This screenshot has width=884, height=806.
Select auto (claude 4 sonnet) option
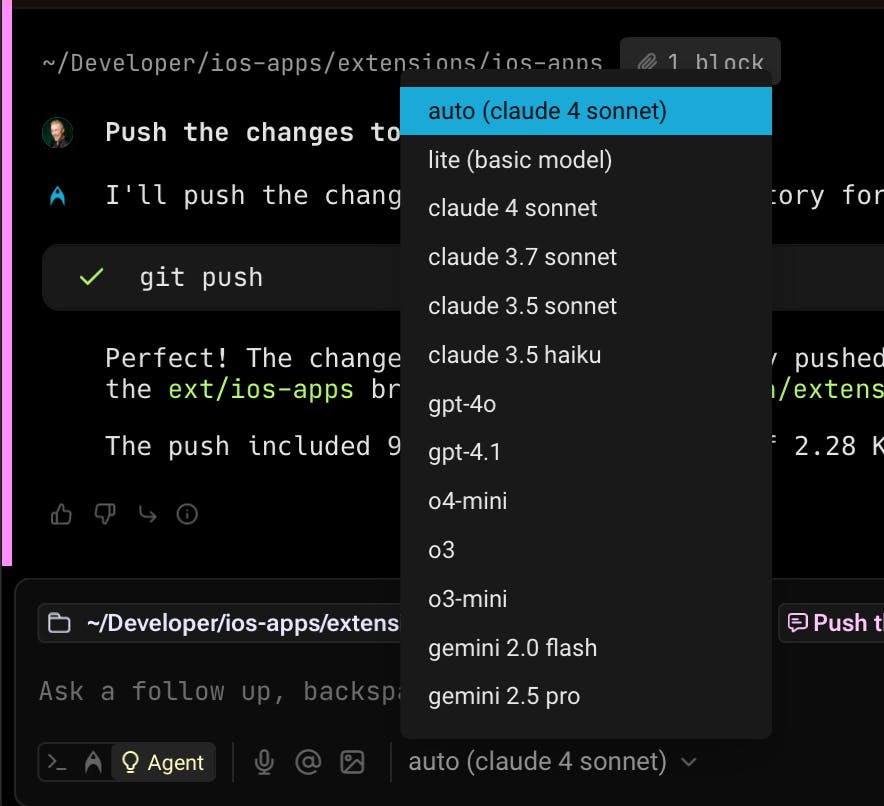pos(586,111)
